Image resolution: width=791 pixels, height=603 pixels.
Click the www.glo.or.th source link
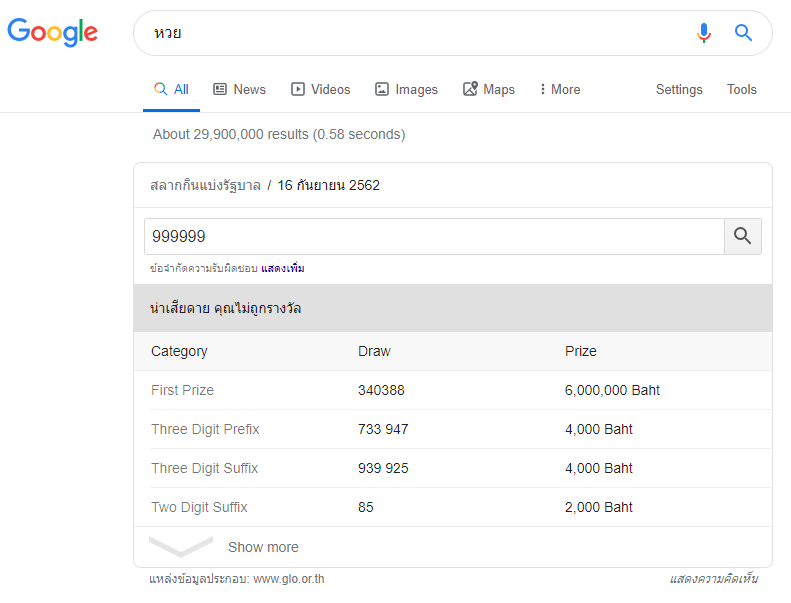[x=288, y=579]
